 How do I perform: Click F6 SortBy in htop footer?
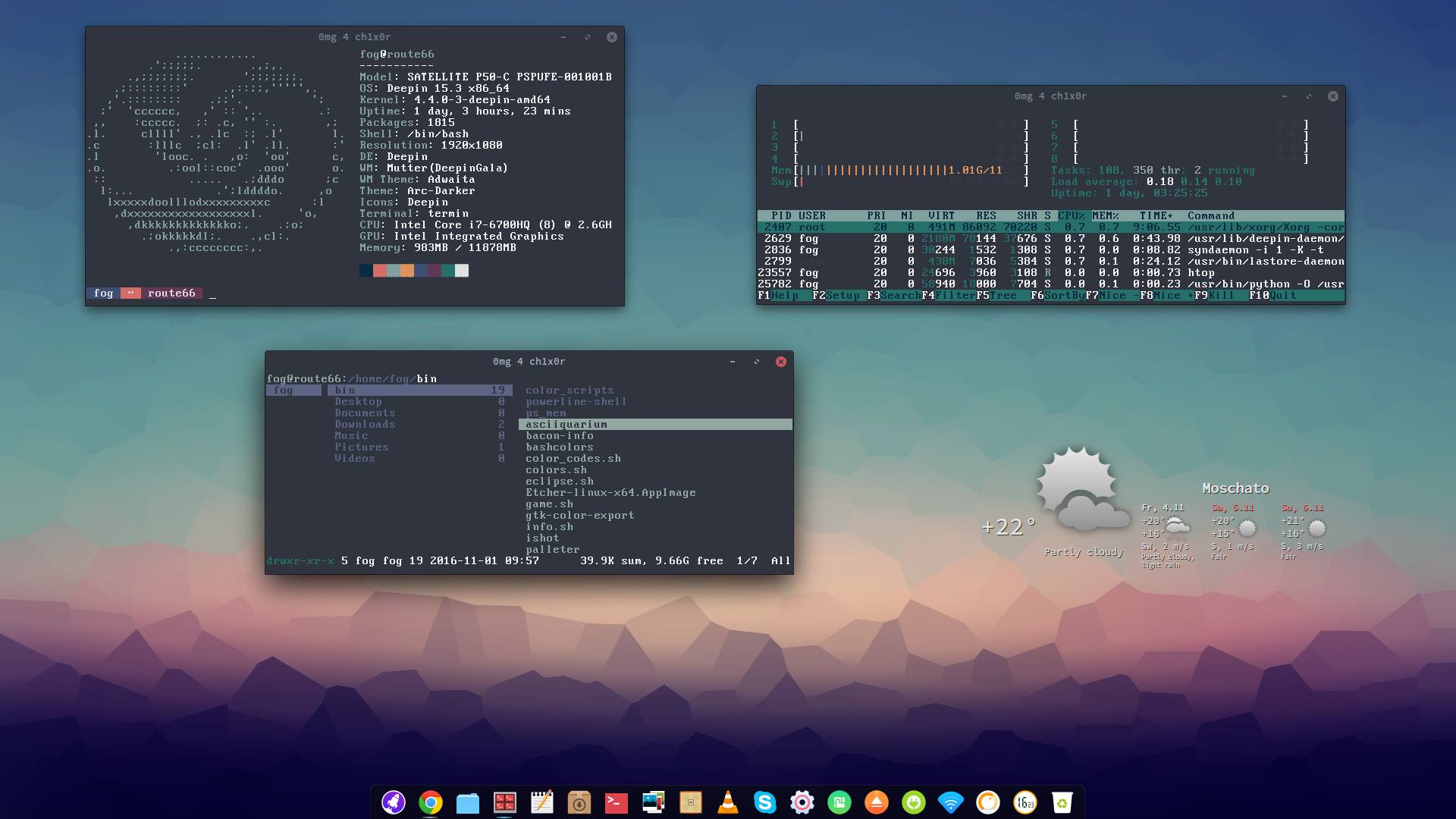coord(1063,296)
